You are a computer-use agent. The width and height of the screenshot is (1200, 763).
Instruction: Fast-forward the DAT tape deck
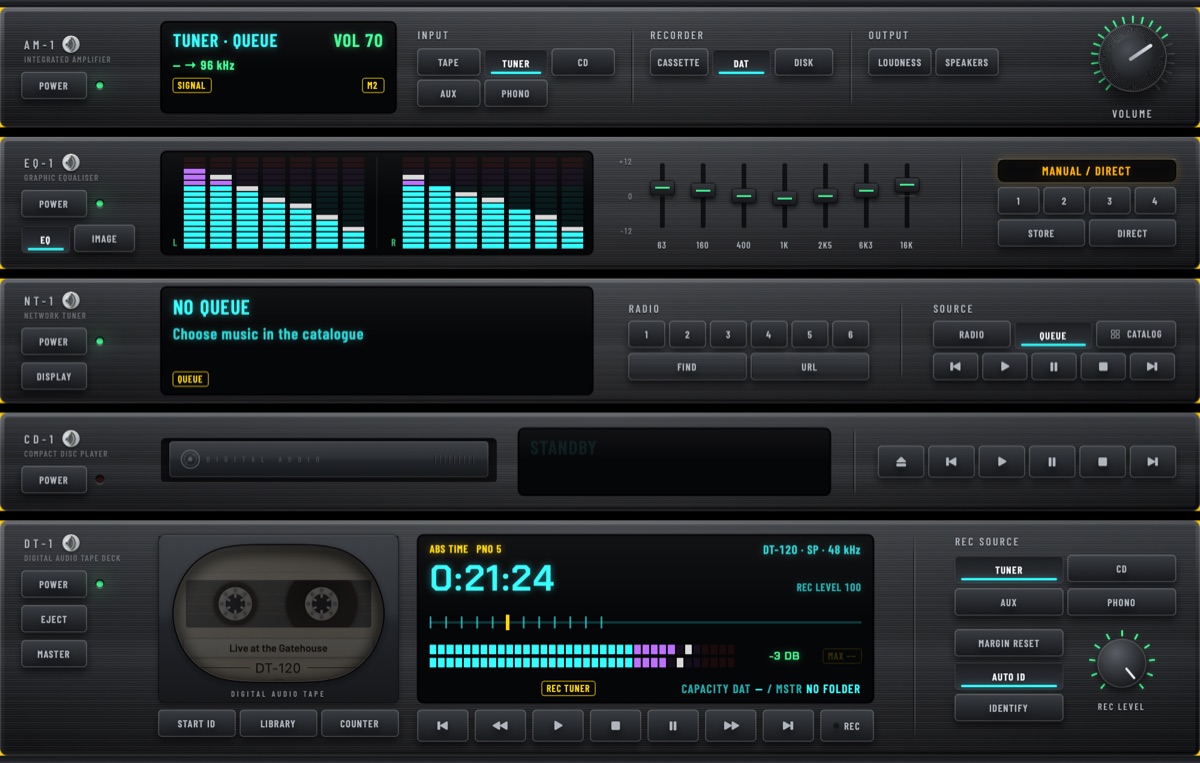[731, 726]
